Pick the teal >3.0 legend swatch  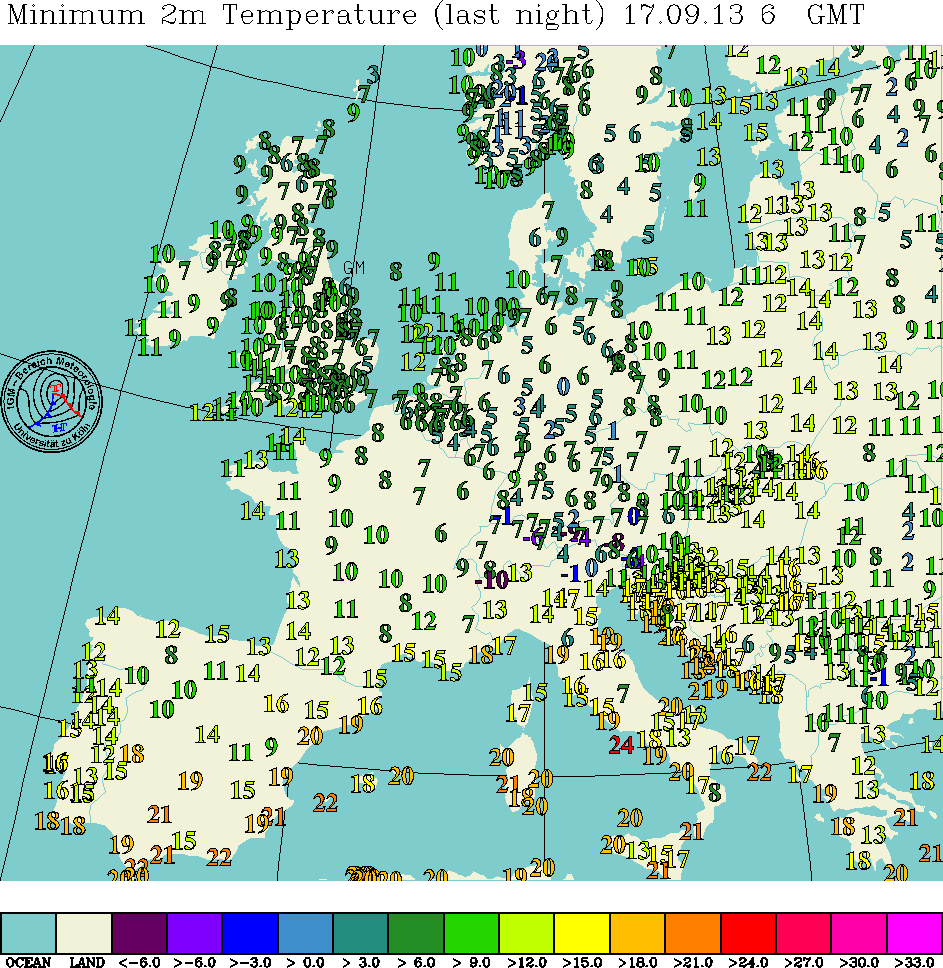click(360, 932)
